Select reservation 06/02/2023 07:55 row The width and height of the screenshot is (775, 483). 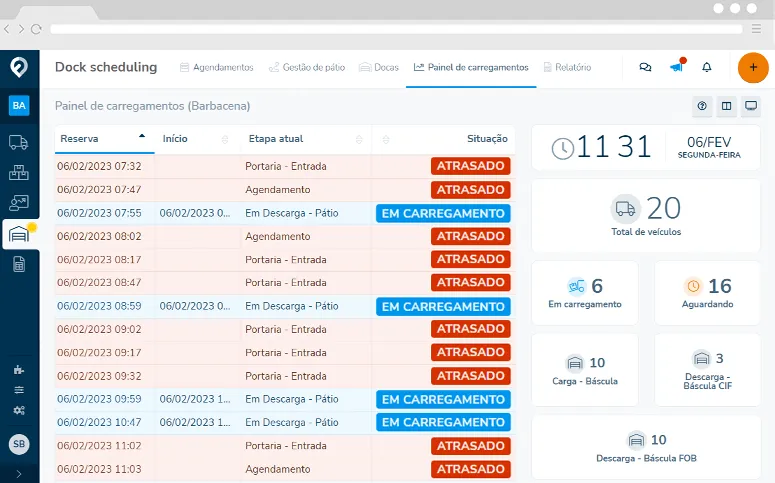click(x=285, y=213)
